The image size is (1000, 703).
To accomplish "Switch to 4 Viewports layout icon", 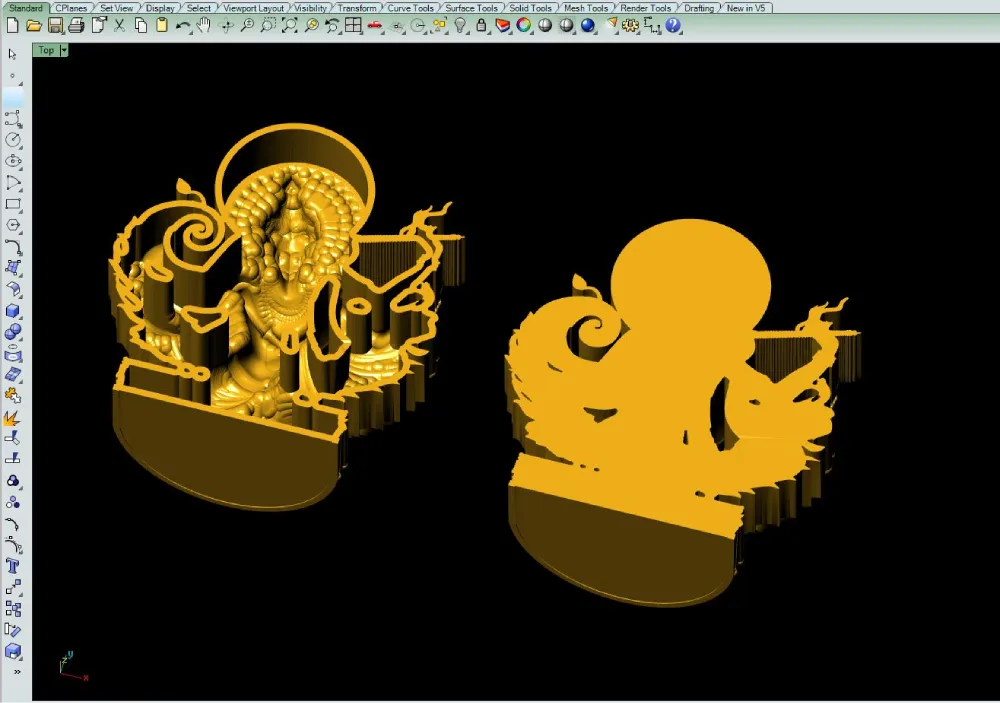I will coord(353,26).
